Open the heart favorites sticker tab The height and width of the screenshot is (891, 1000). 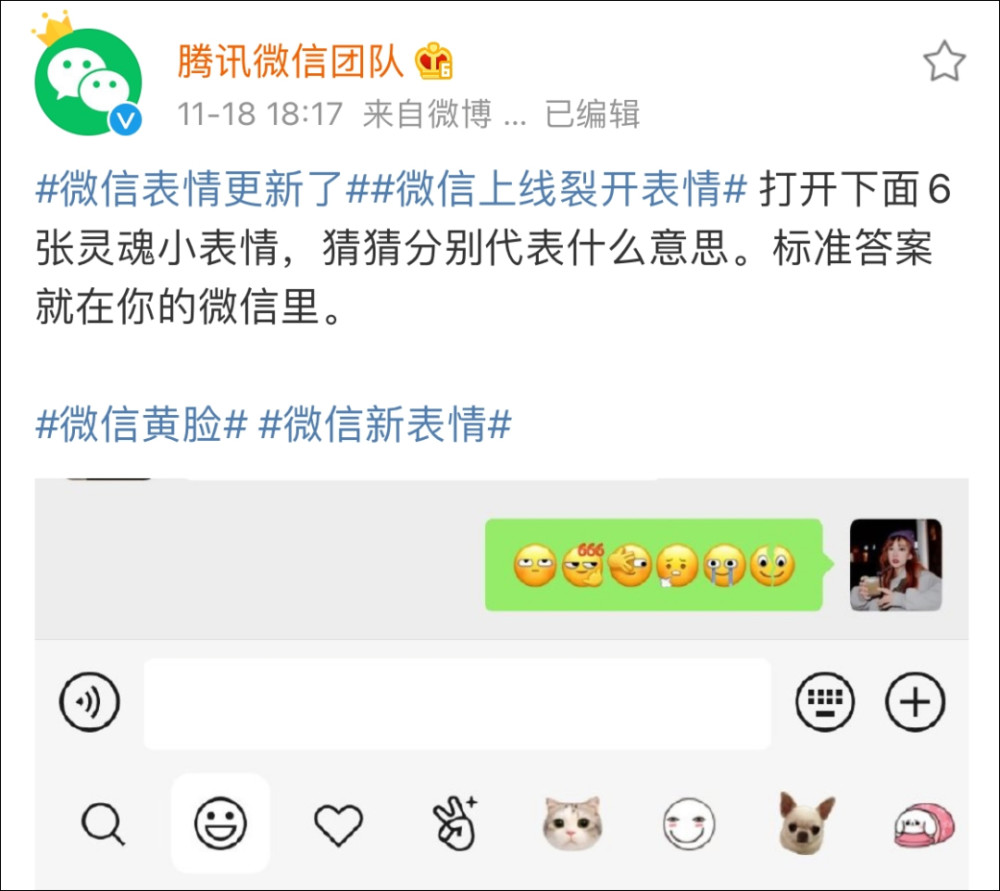339,824
